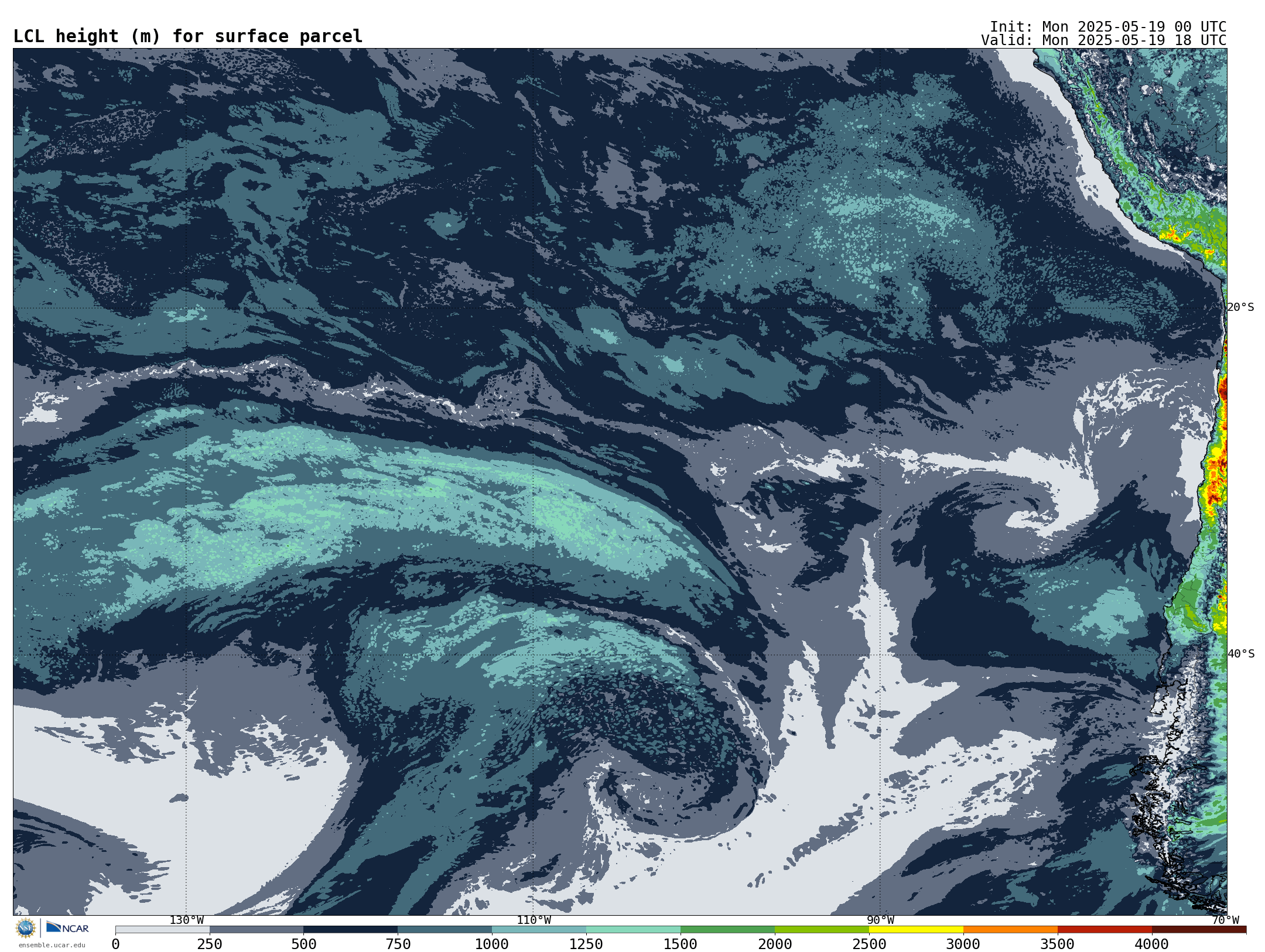Open the ensemble.ucar.edu link text
This screenshot has height=952, width=1265.
52,945
